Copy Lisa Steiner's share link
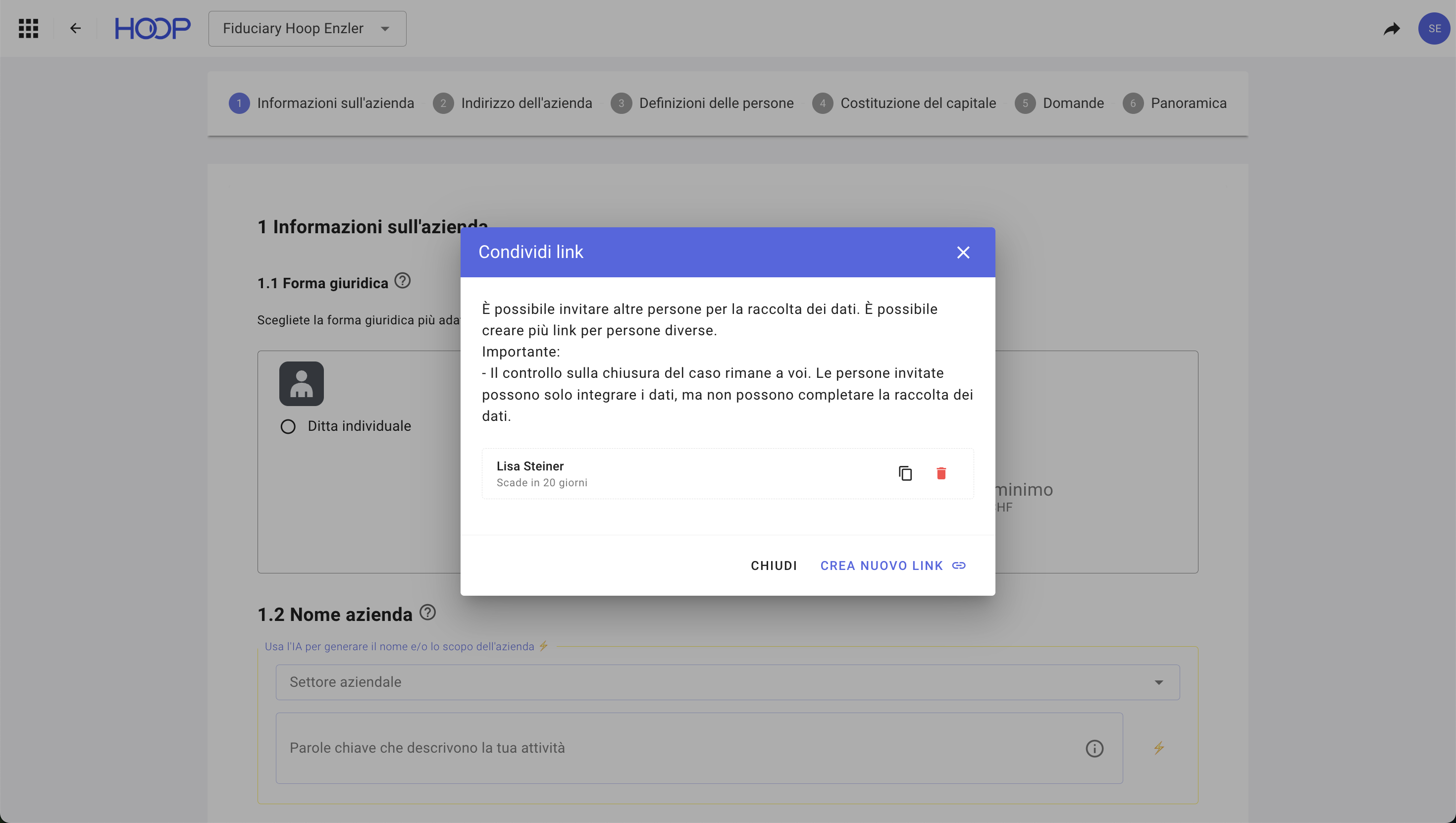The image size is (1456, 823). click(905, 473)
